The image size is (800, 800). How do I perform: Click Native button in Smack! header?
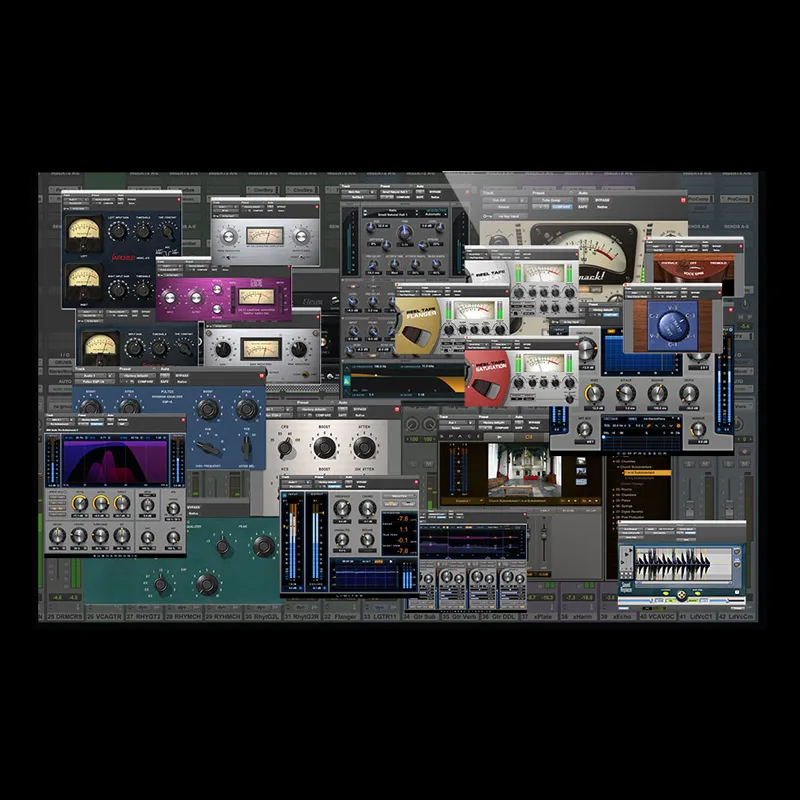602,207
